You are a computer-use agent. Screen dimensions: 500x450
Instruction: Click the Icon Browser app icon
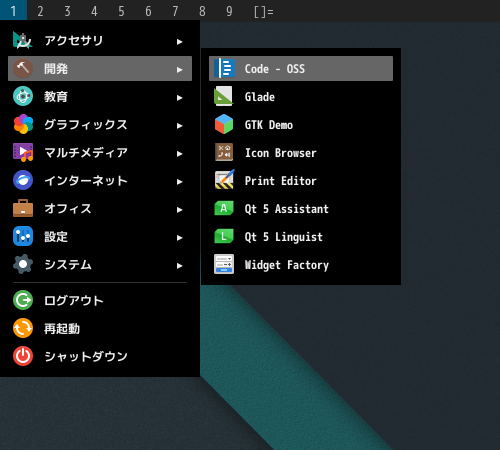click(x=224, y=152)
